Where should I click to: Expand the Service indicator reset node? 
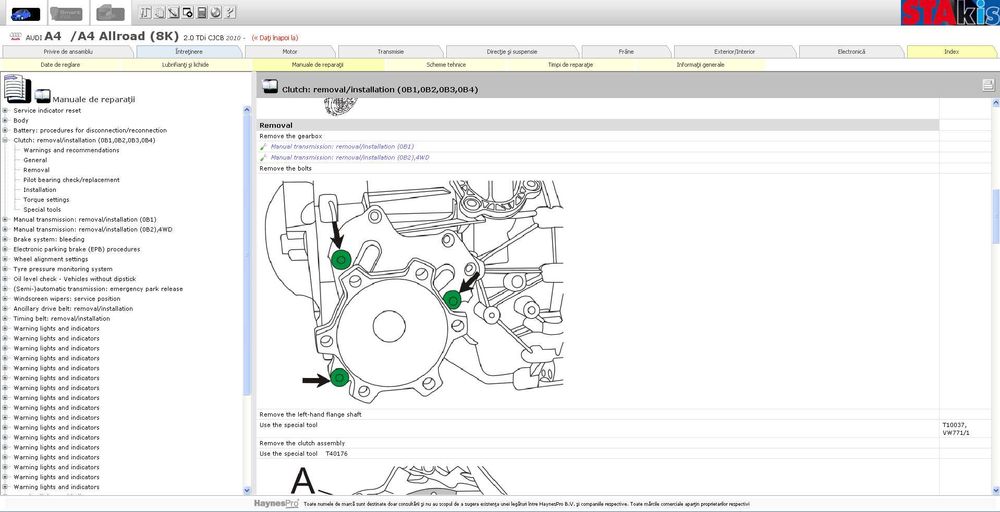(x=5, y=110)
